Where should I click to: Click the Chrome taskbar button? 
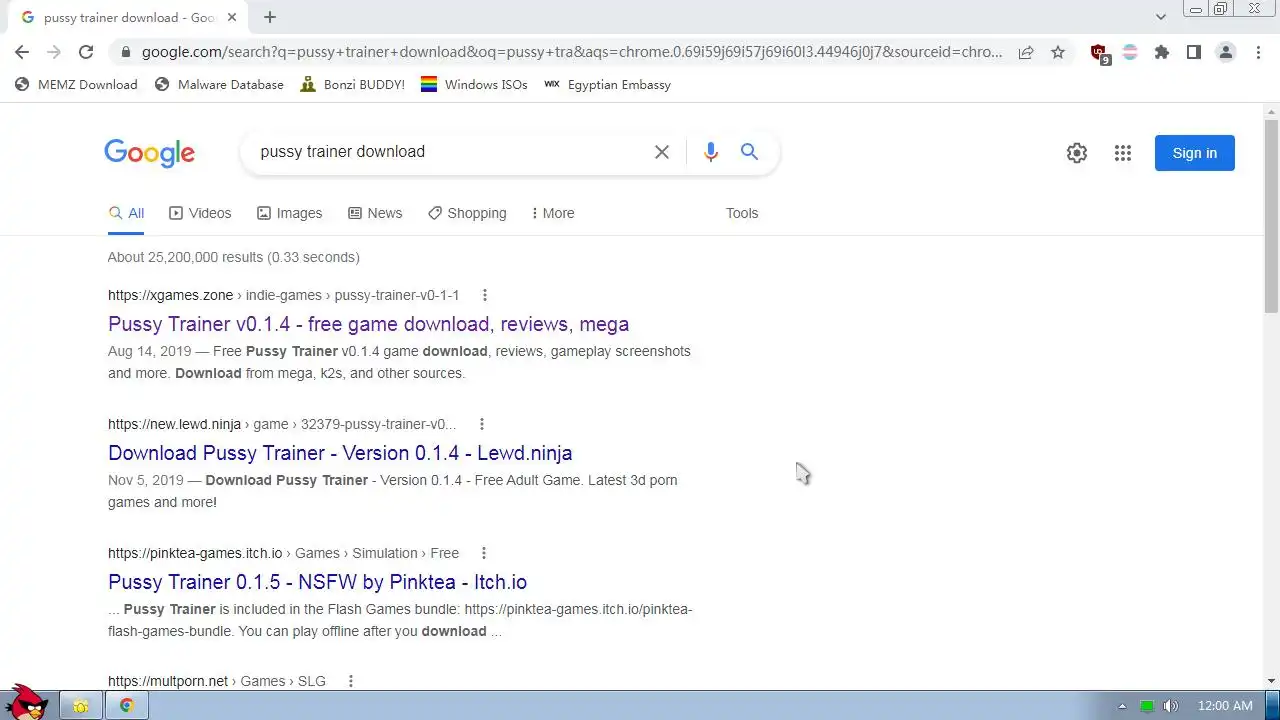tap(127, 706)
